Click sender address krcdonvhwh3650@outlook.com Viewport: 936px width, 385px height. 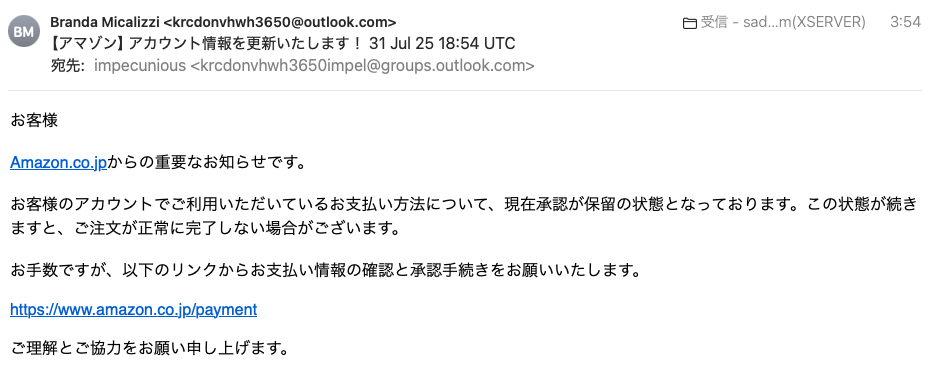coord(280,23)
